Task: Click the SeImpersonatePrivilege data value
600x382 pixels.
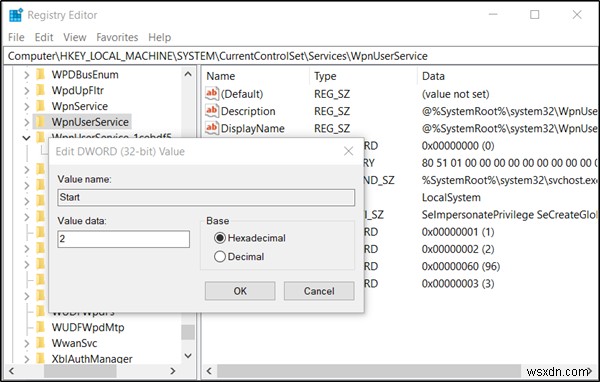Action: (509, 214)
